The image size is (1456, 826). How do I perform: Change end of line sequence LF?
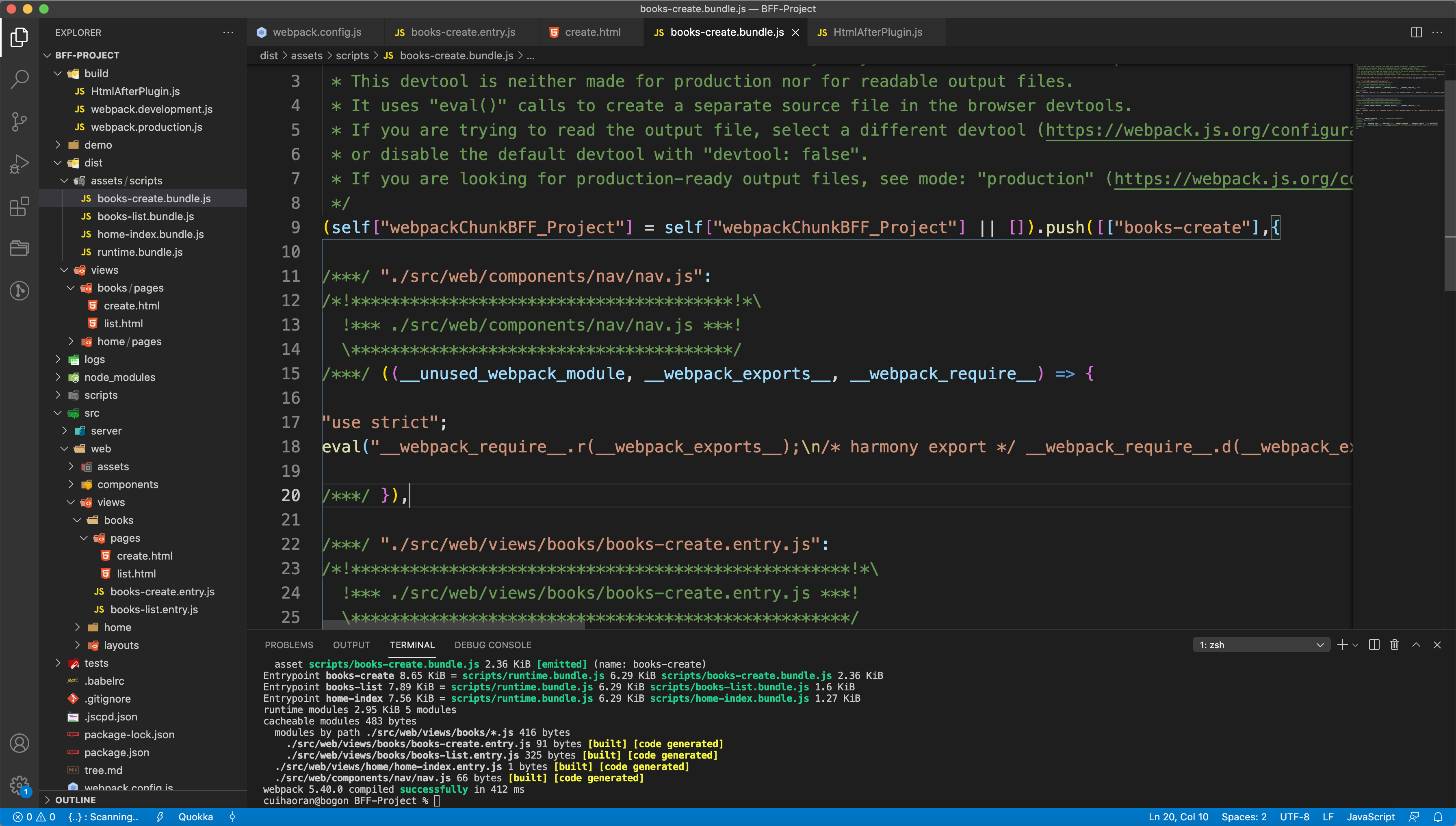click(1328, 817)
